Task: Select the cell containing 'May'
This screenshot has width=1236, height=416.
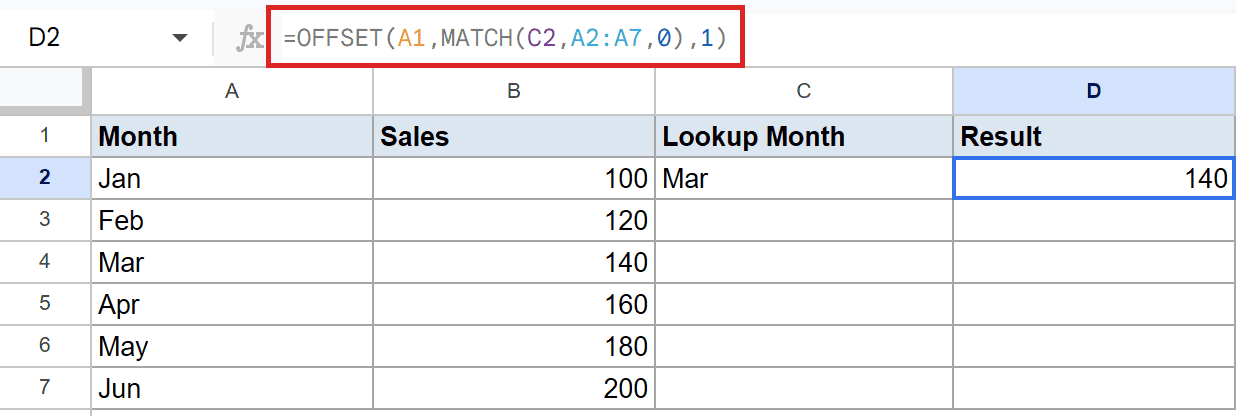Action: coord(232,346)
